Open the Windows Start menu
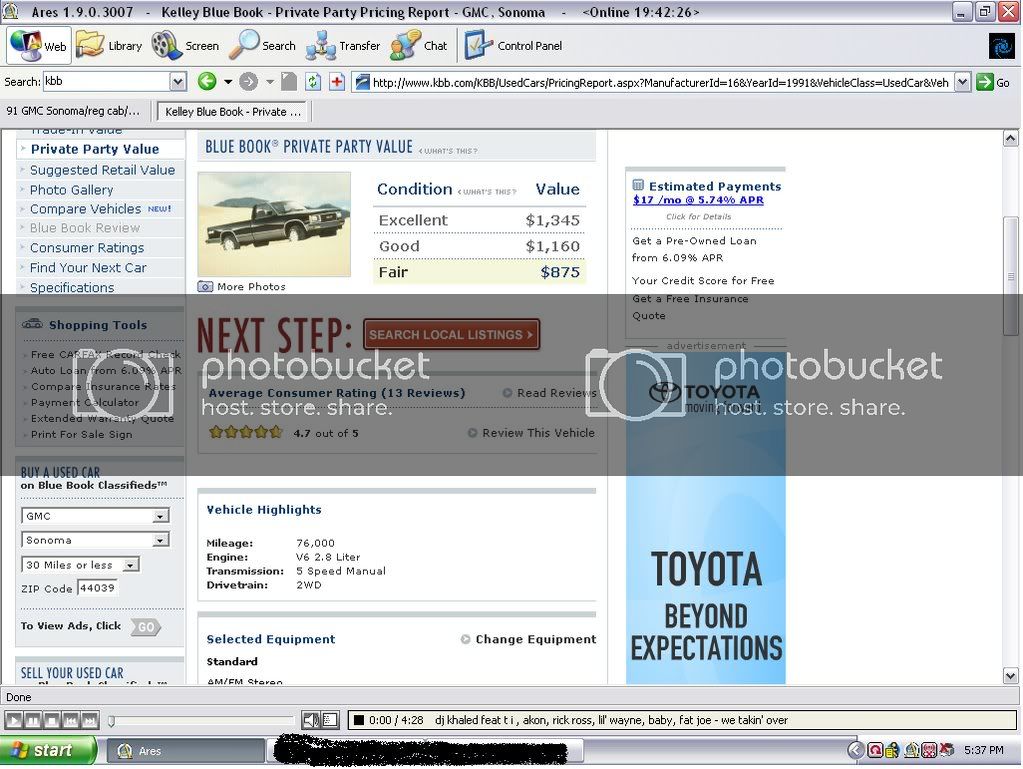This screenshot has height=769, width=1023. coord(48,751)
